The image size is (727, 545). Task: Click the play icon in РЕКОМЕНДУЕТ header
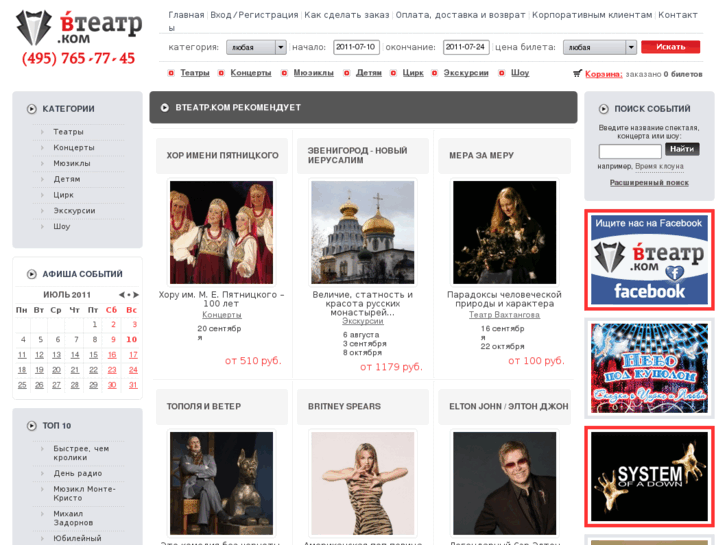point(165,108)
